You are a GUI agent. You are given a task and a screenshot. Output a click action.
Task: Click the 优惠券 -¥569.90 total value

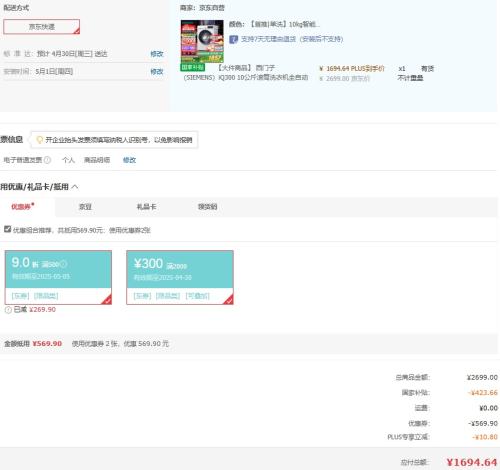(x=483, y=423)
